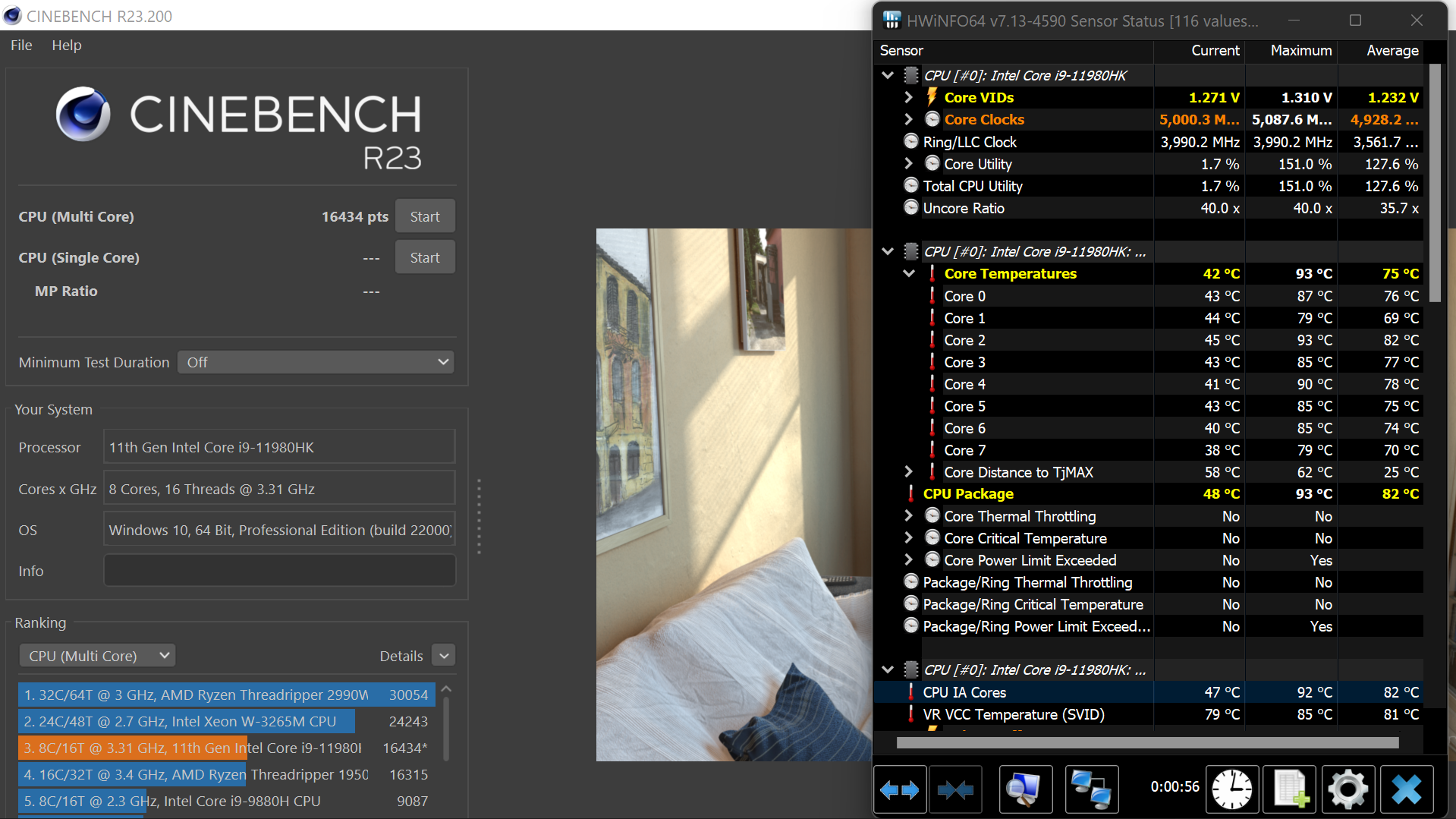This screenshot has height=819, width=1456.
Task: Click the Cinebench logo icon in title bar
Action: (13, 15)
